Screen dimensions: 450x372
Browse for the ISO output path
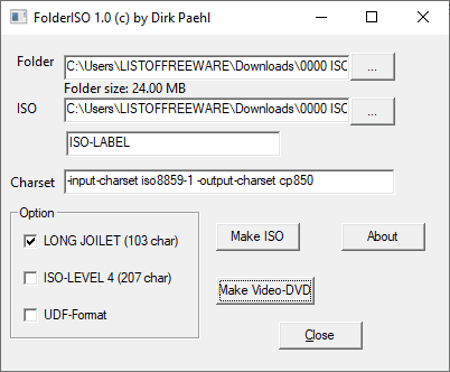[372, 111]
